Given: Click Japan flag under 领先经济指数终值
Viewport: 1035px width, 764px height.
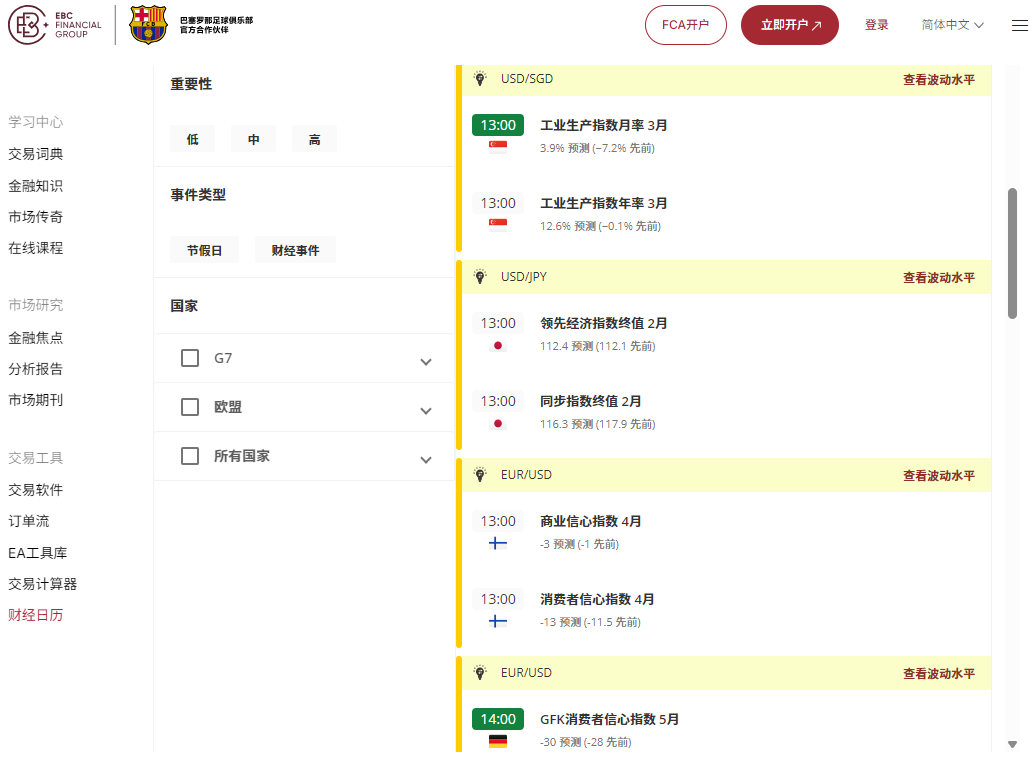Looking at the screenshot, I should [x=498, y=346].
